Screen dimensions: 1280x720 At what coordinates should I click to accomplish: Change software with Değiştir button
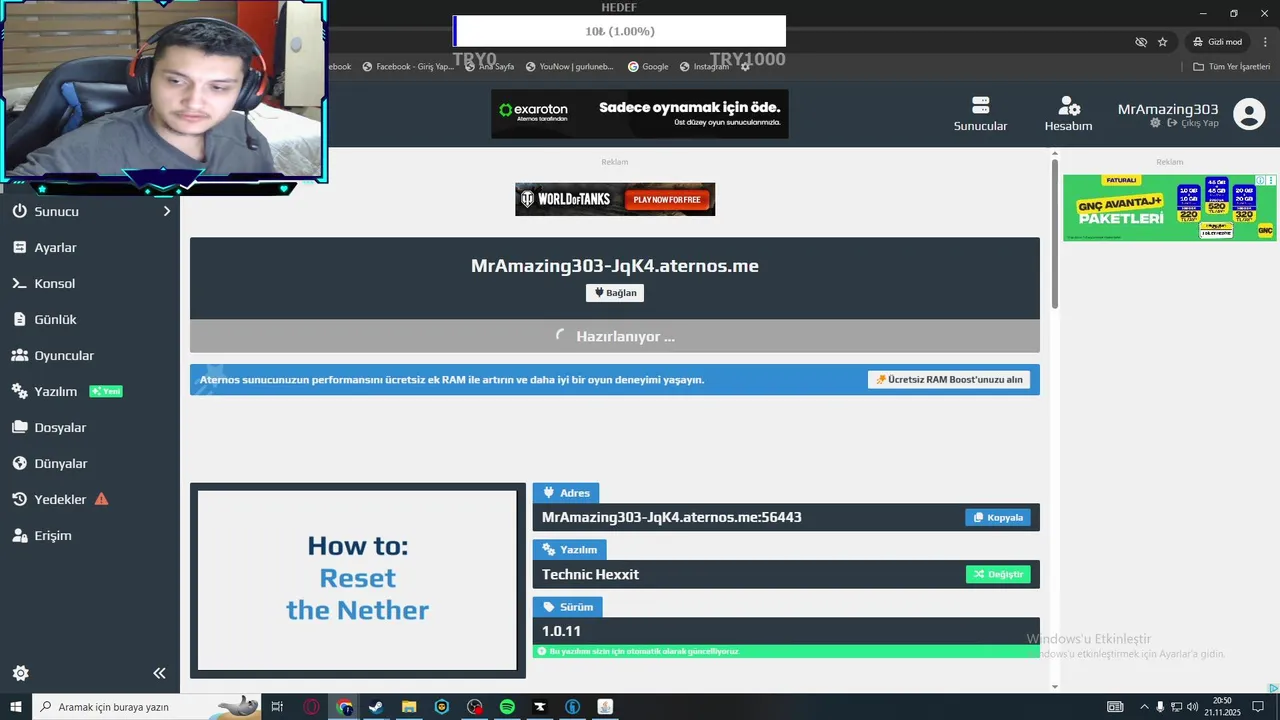[998, 574]
